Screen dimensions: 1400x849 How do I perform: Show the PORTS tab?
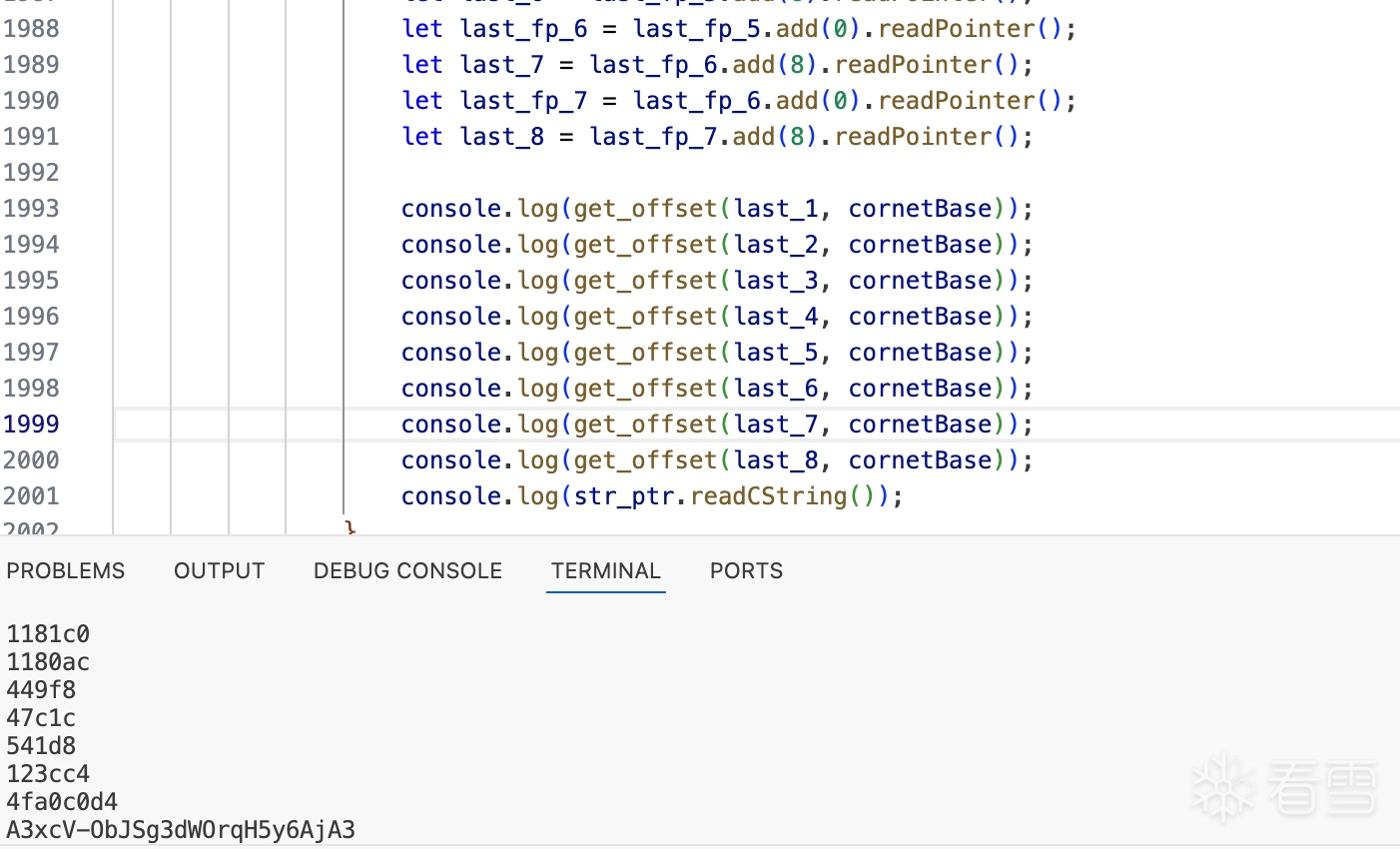point(746,570)
